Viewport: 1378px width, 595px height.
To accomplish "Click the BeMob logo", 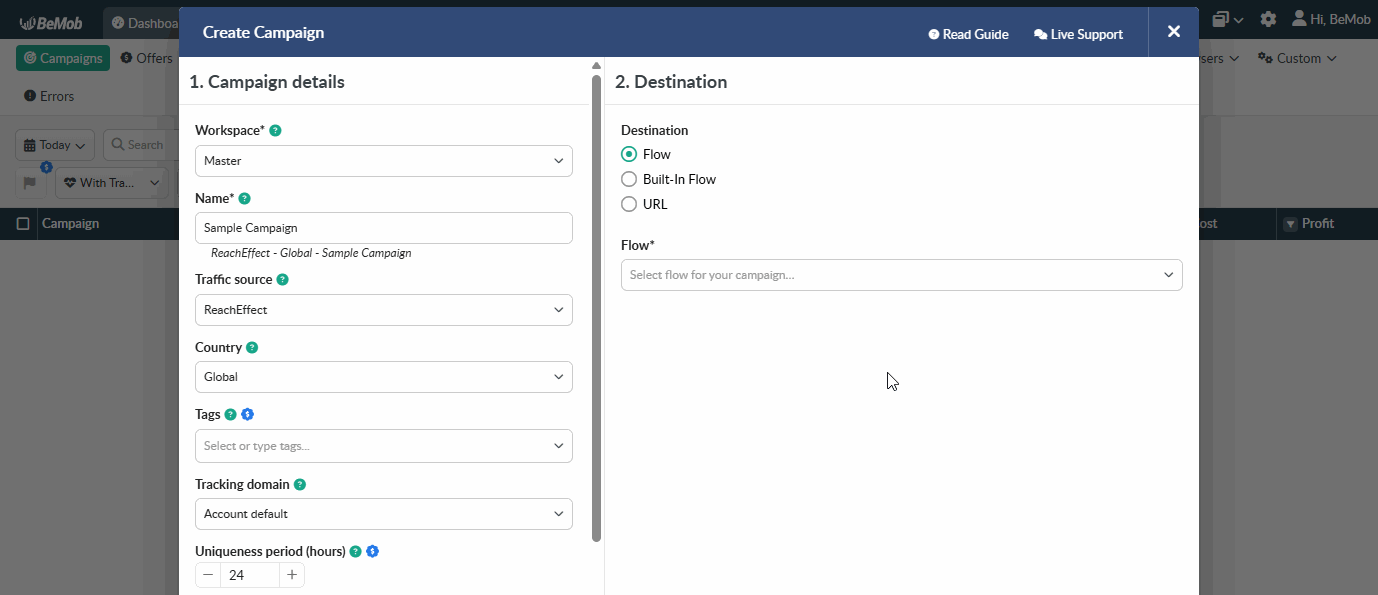I will 50,22.
